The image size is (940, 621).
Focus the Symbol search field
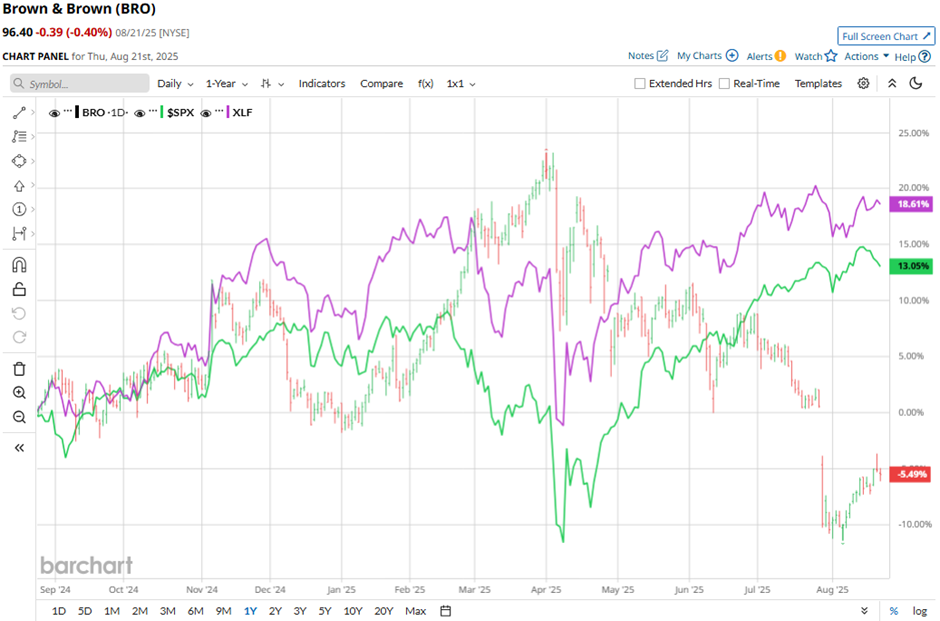[80, 83]
